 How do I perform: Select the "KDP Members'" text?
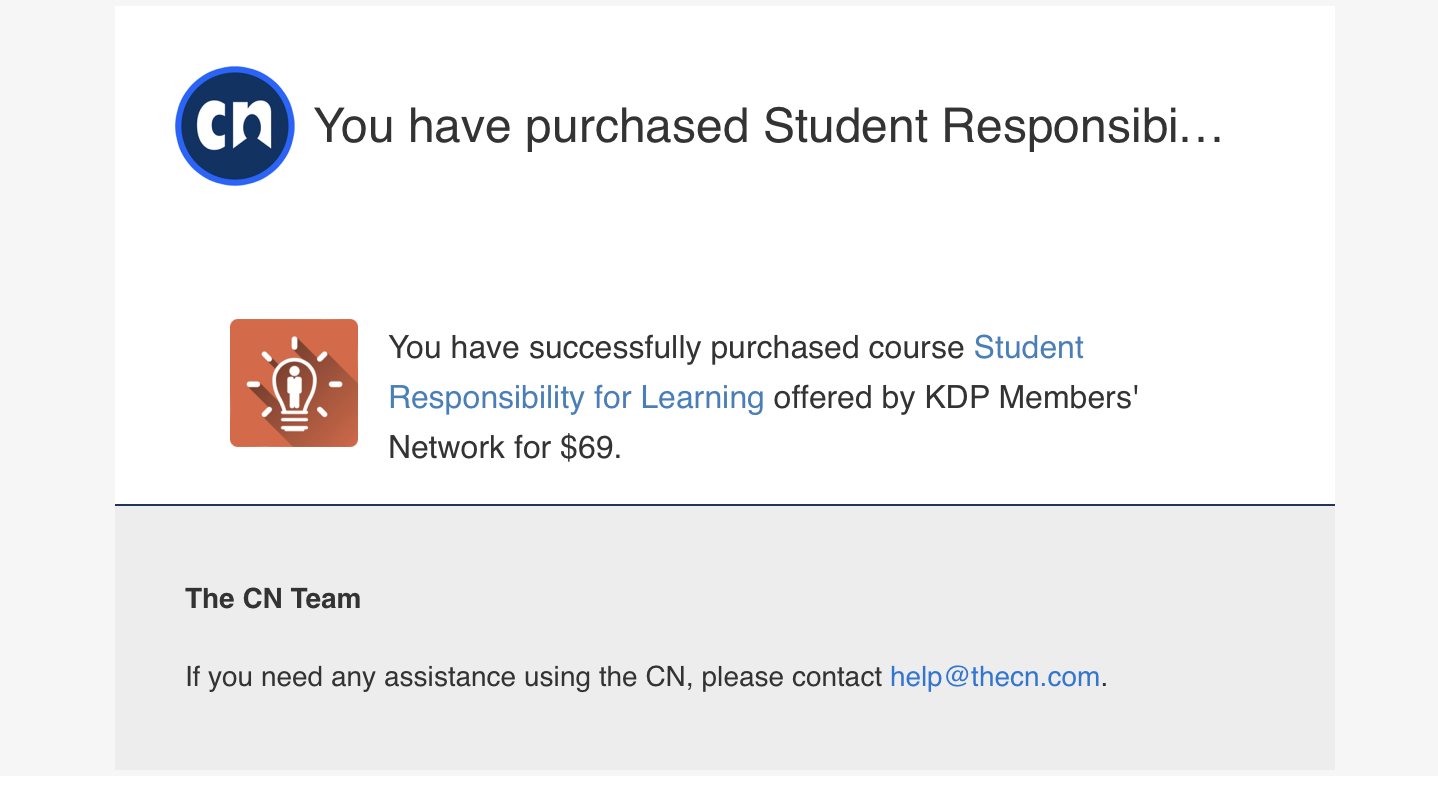(x=1033, y=397)
